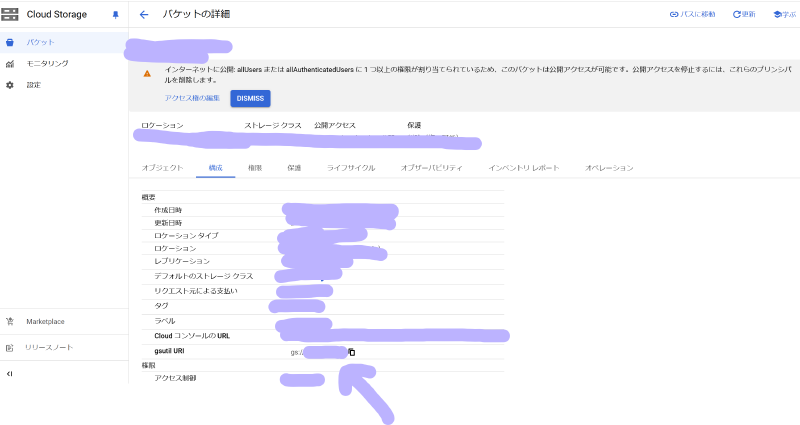Copy the gsutil URI to clipboard
This screenshot has height=425, width=800.
click(351, 352)
